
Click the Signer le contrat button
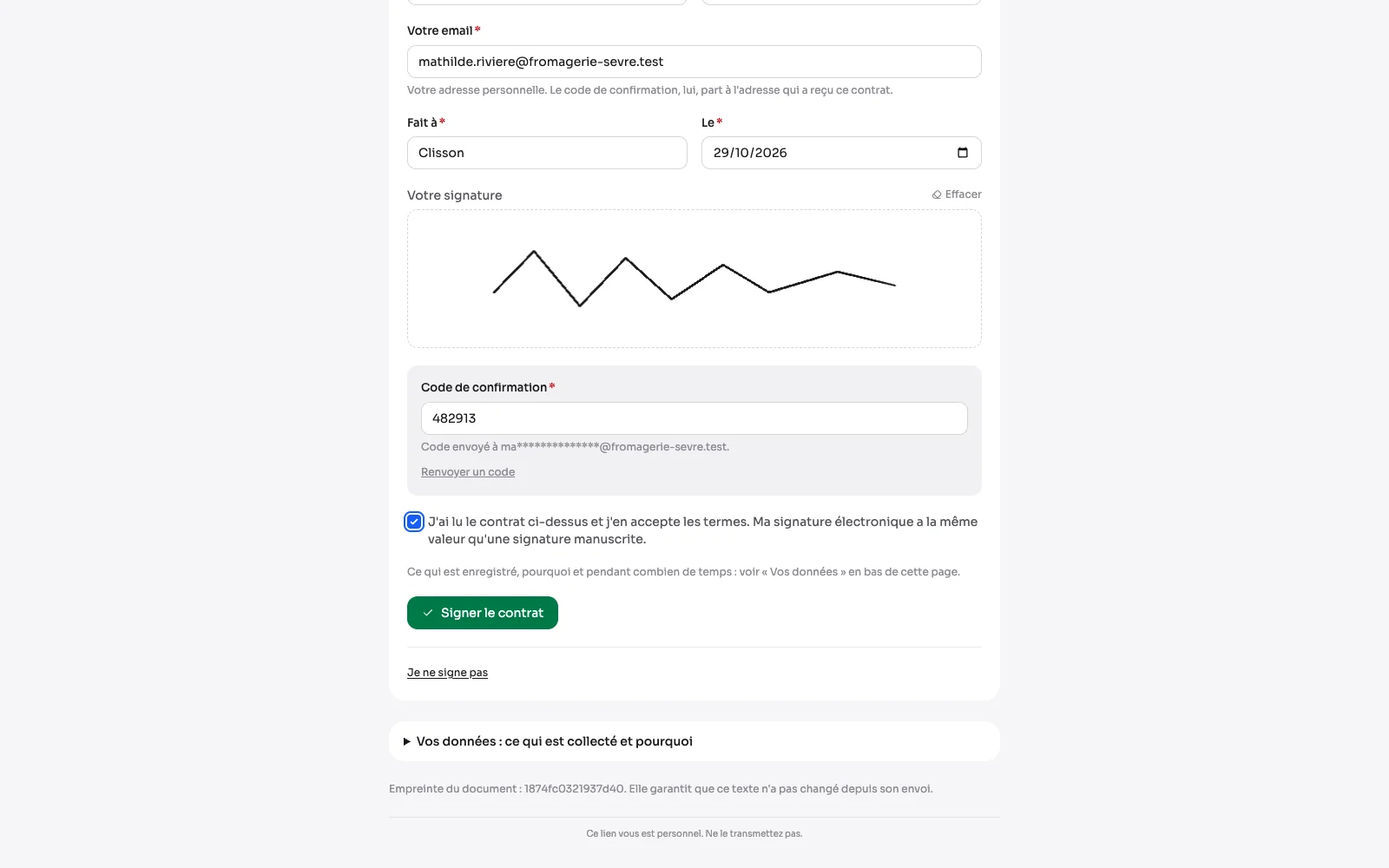[483, 613]
